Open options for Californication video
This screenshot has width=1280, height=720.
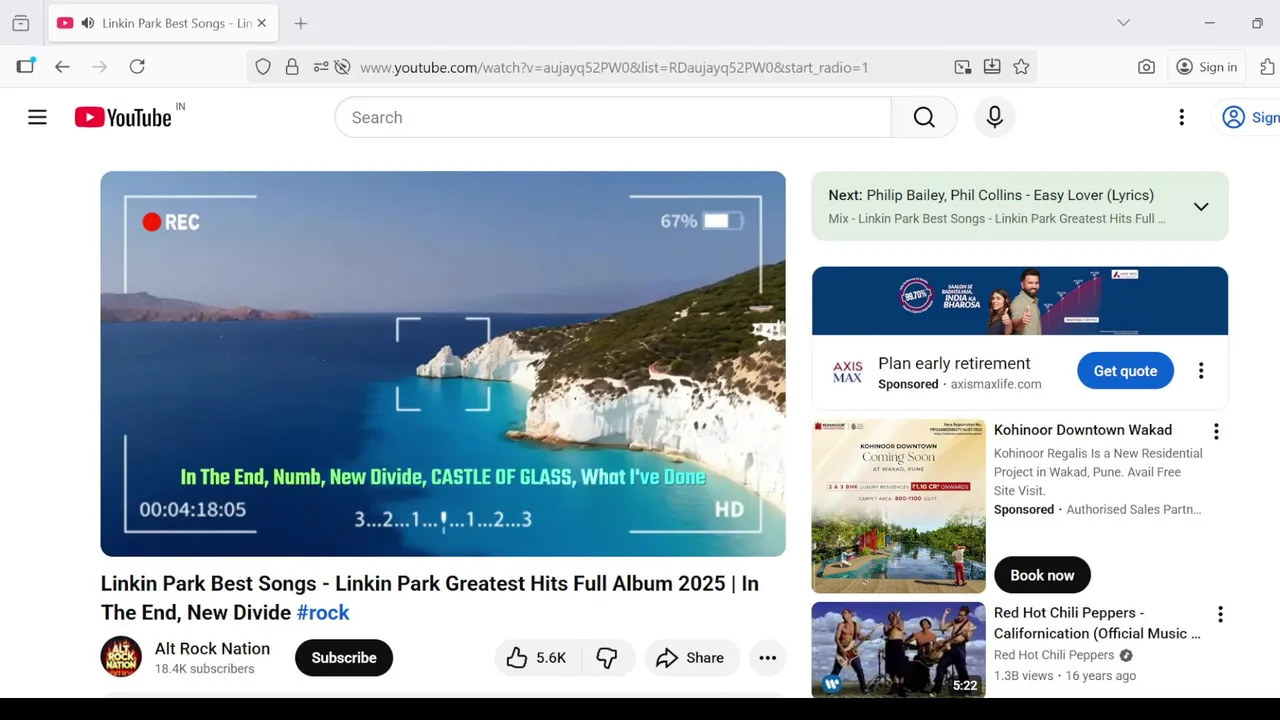pyautogui.click(x=1220, y=614)
